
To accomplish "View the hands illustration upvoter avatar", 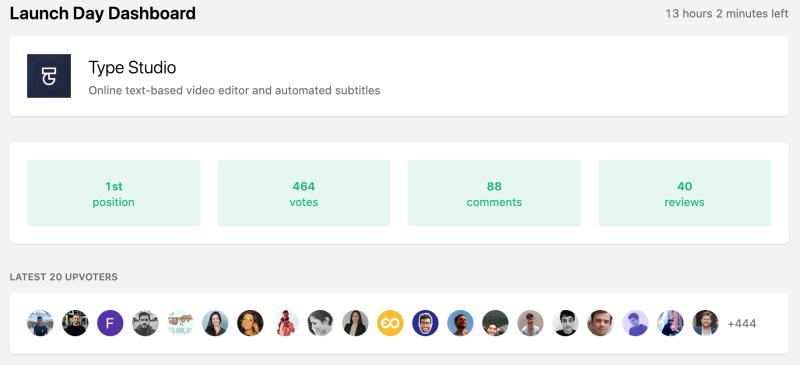I will (x=180, y=323).
